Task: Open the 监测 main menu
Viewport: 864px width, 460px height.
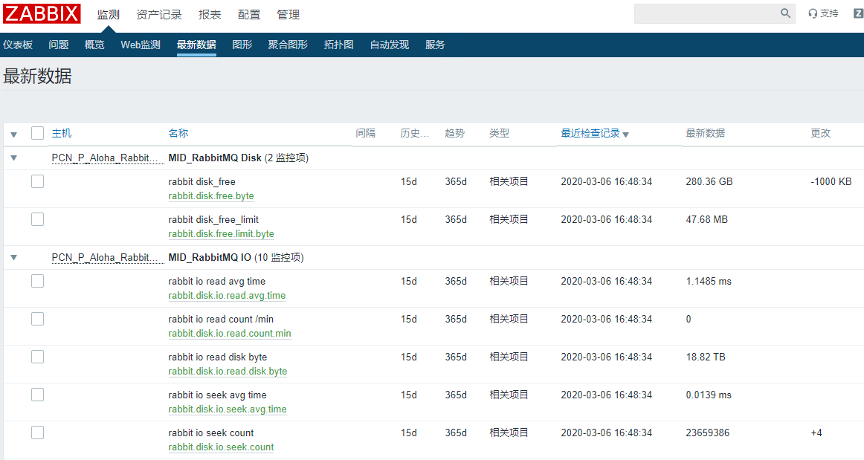Action: 108,14
